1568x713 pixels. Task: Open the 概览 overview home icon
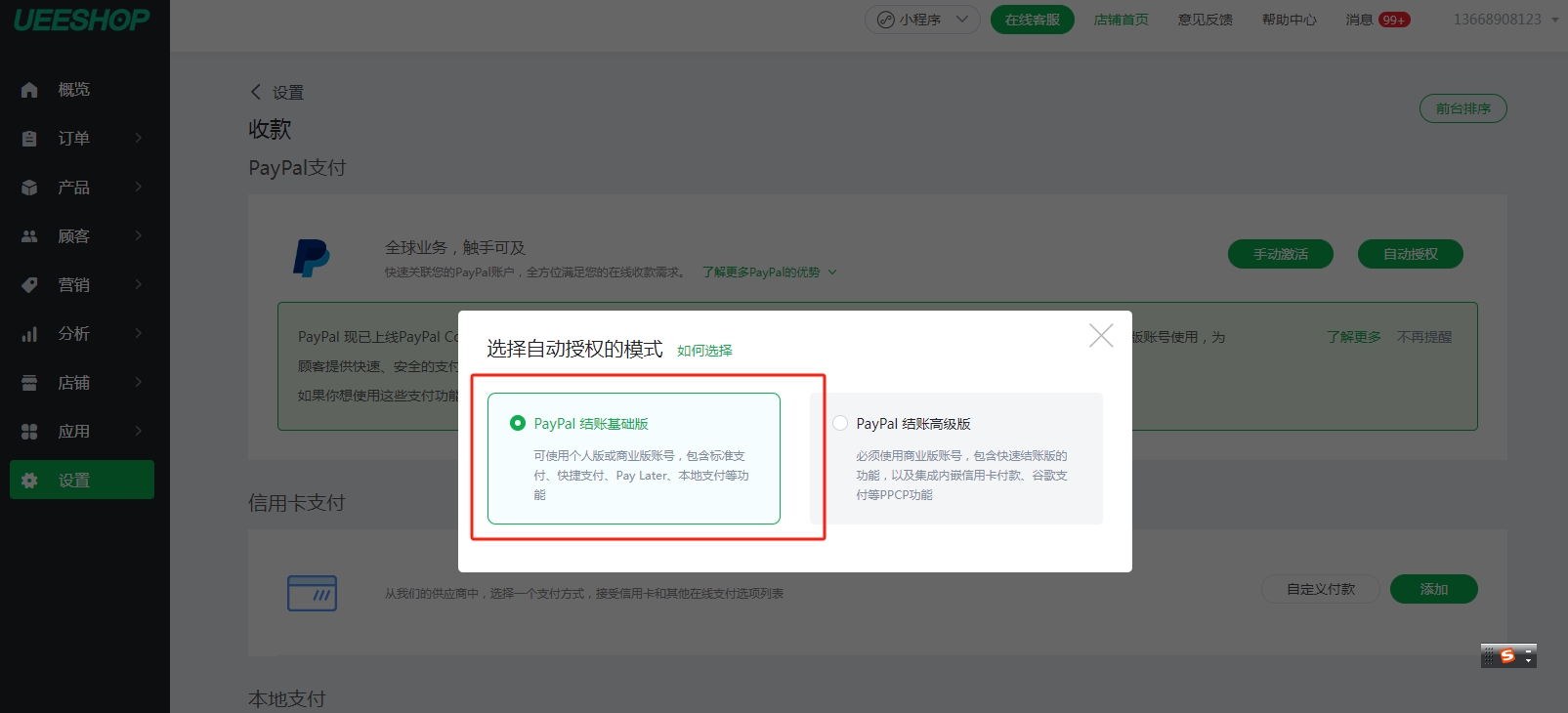point(29,90)
